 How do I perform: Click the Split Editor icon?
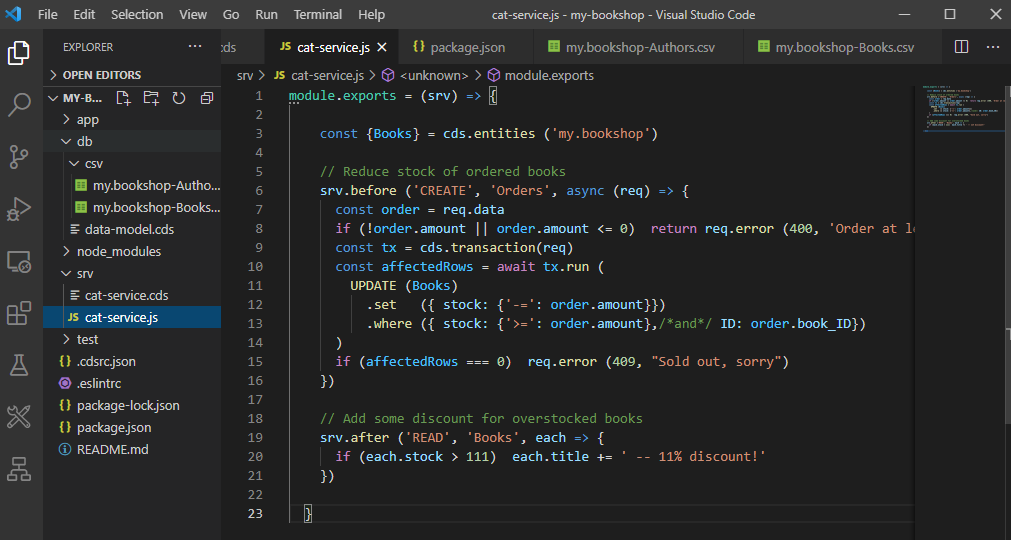click(x=961, y=47)
